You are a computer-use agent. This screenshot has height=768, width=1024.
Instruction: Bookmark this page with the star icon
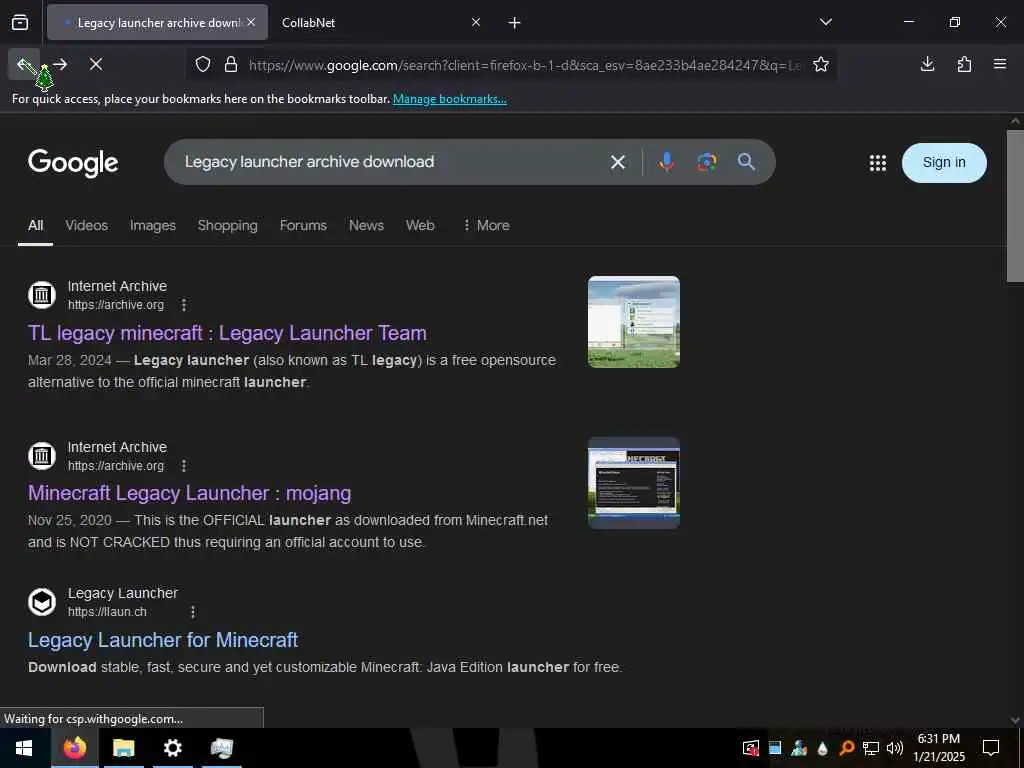(821, 64)
